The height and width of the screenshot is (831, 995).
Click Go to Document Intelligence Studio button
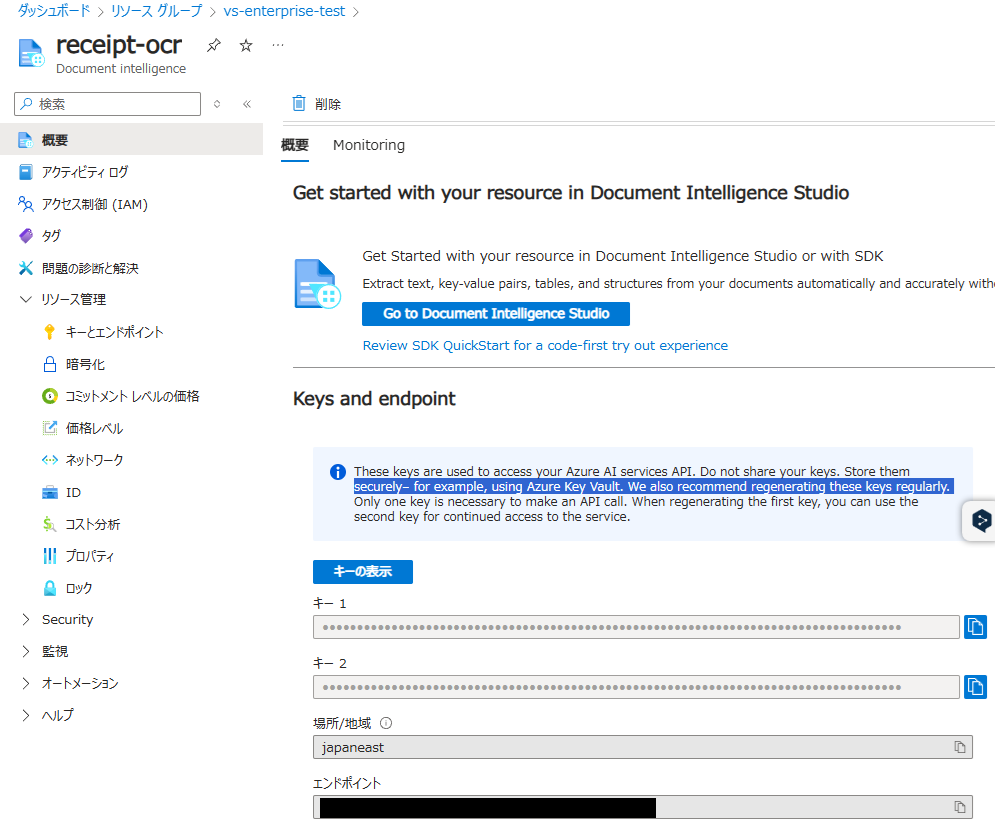496,314
